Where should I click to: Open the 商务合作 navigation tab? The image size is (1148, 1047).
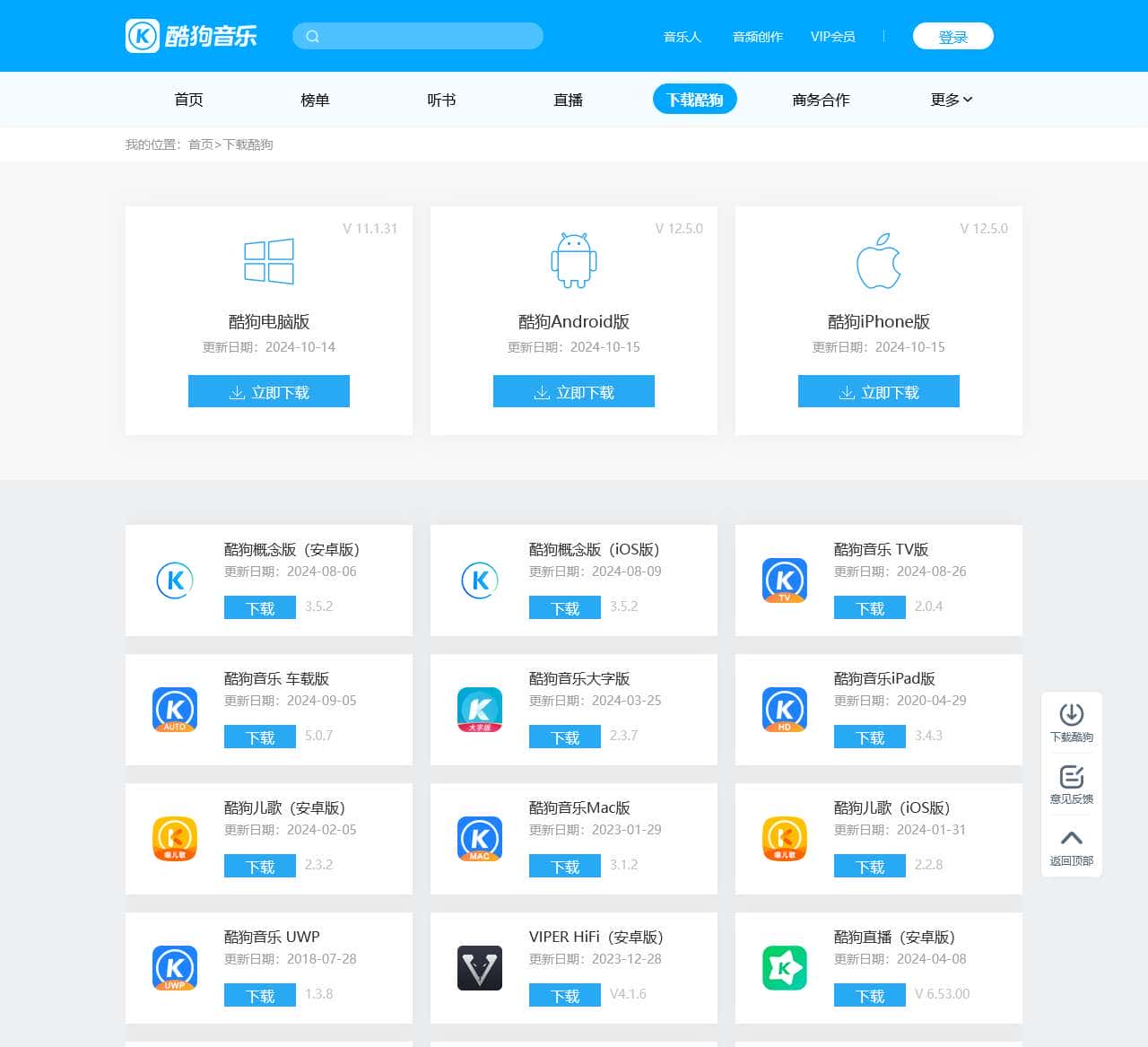click(821, 100)
